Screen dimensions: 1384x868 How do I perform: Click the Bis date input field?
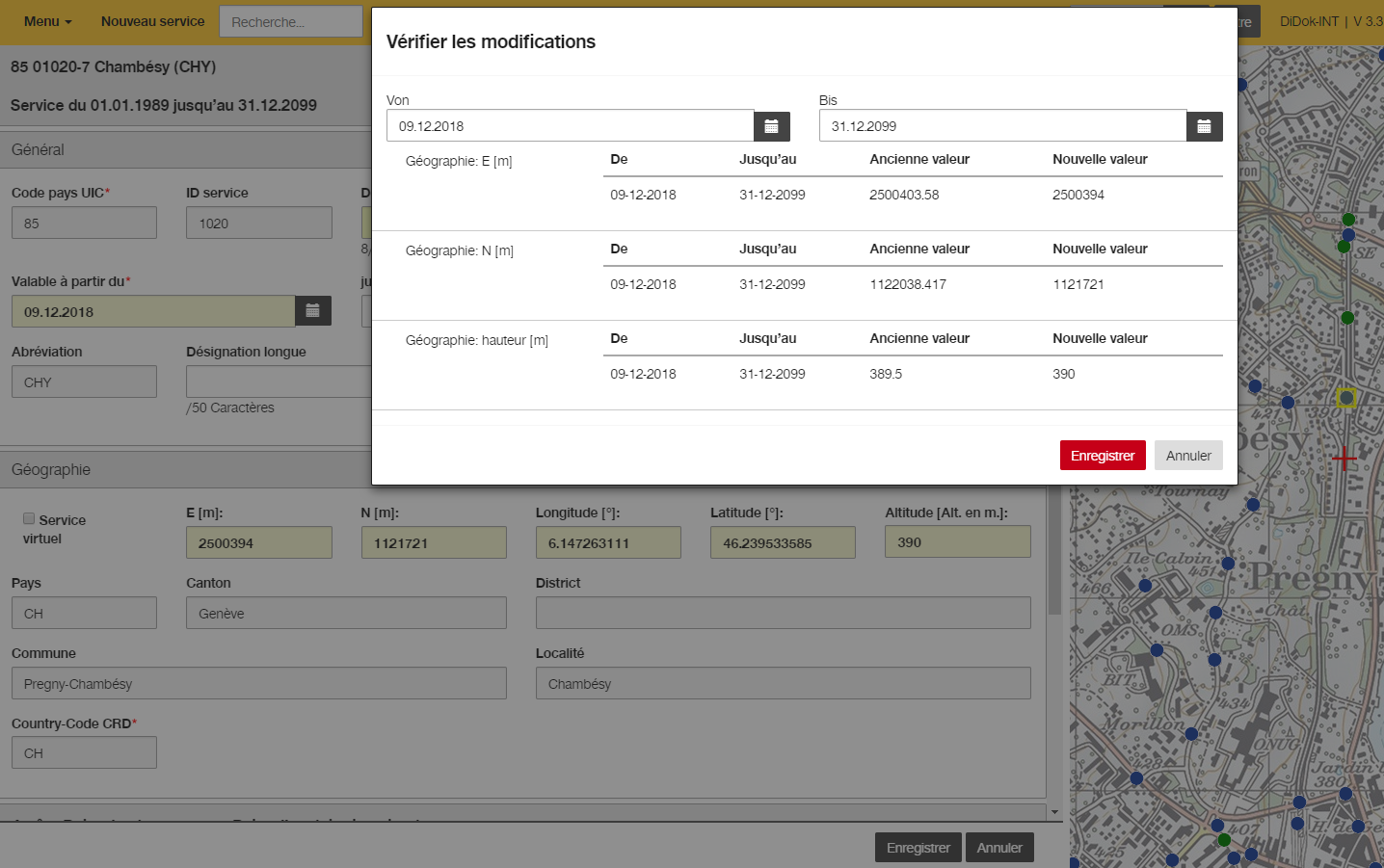[x=1002, y=126]
